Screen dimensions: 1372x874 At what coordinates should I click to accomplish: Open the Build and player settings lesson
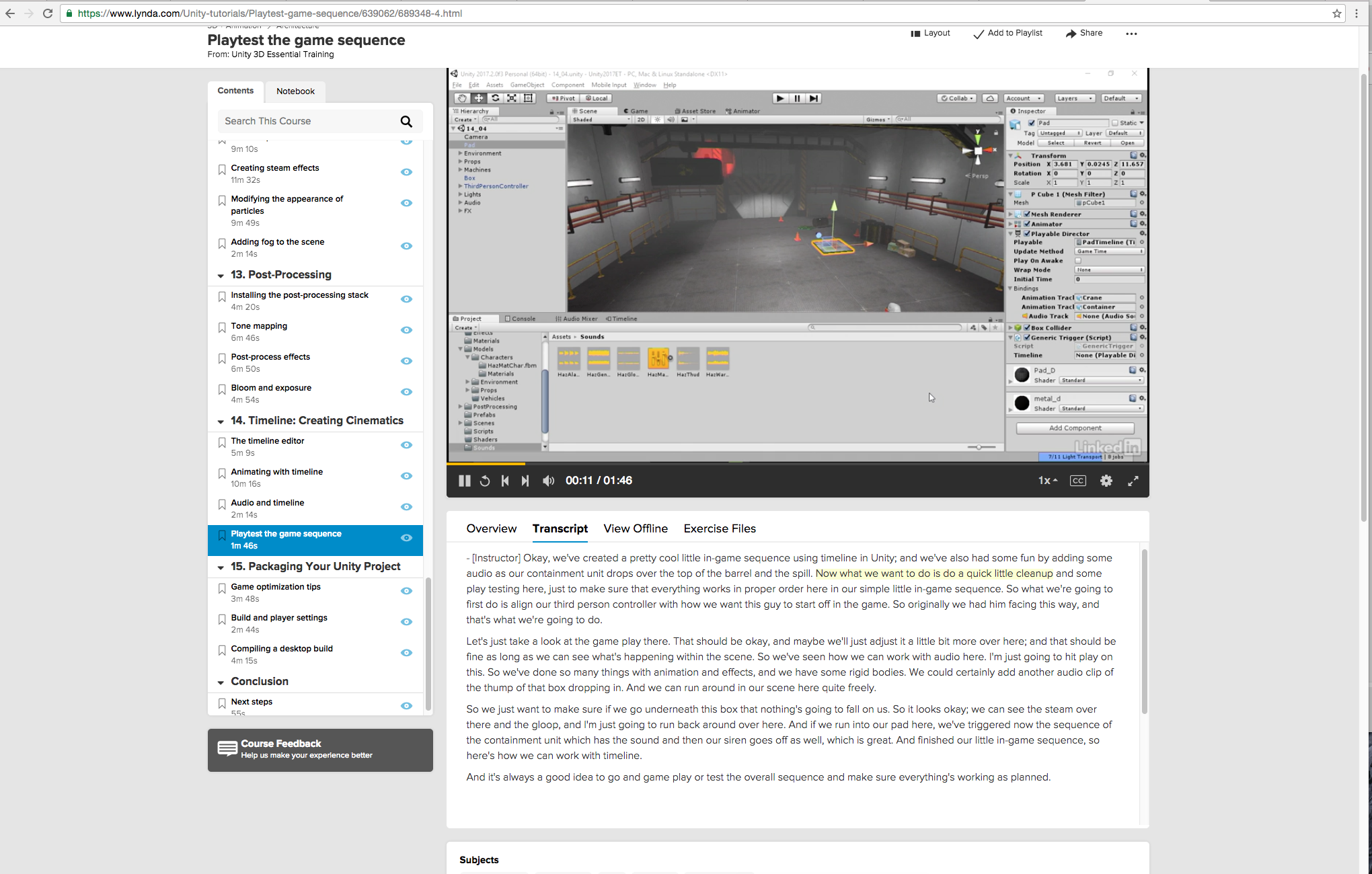279,618
